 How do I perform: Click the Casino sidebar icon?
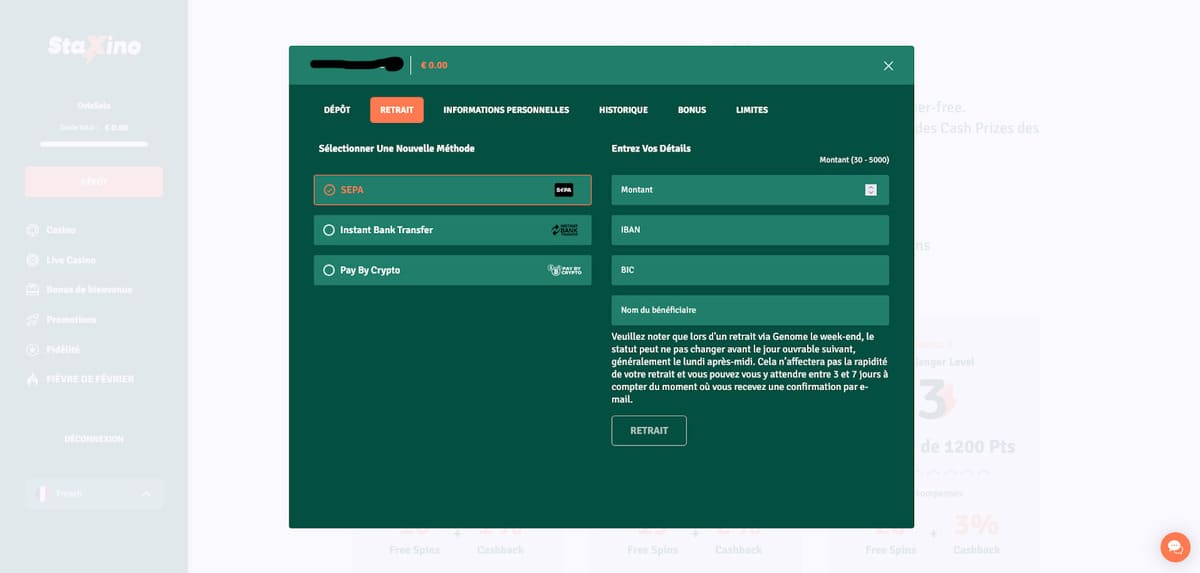pos(32,230)
